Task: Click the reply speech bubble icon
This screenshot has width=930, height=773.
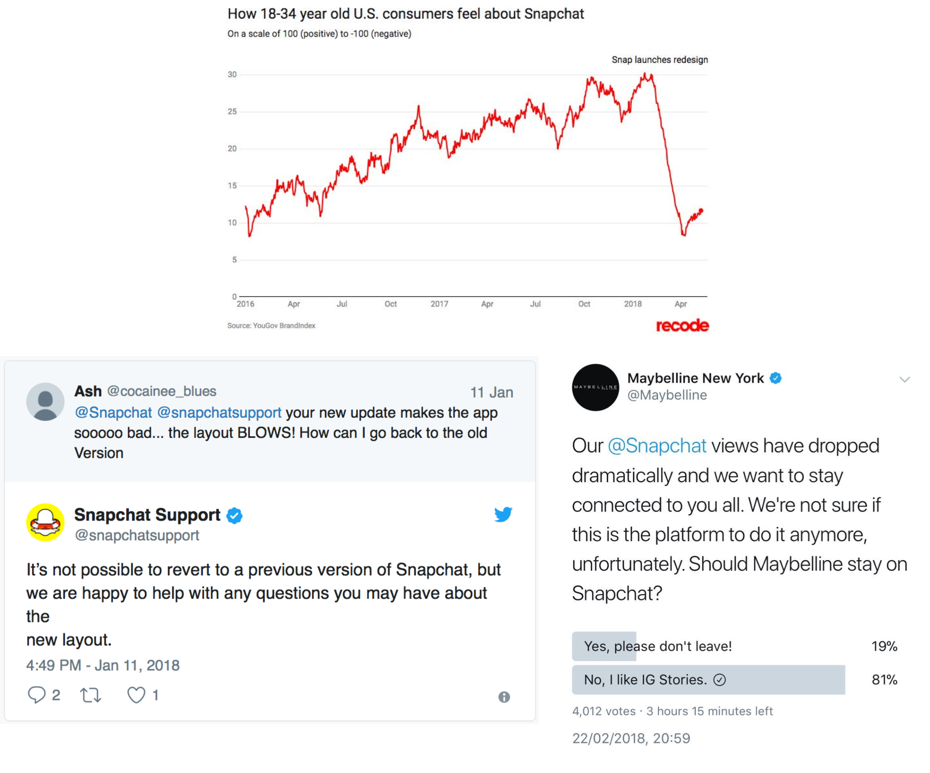Action: [37, 695]
